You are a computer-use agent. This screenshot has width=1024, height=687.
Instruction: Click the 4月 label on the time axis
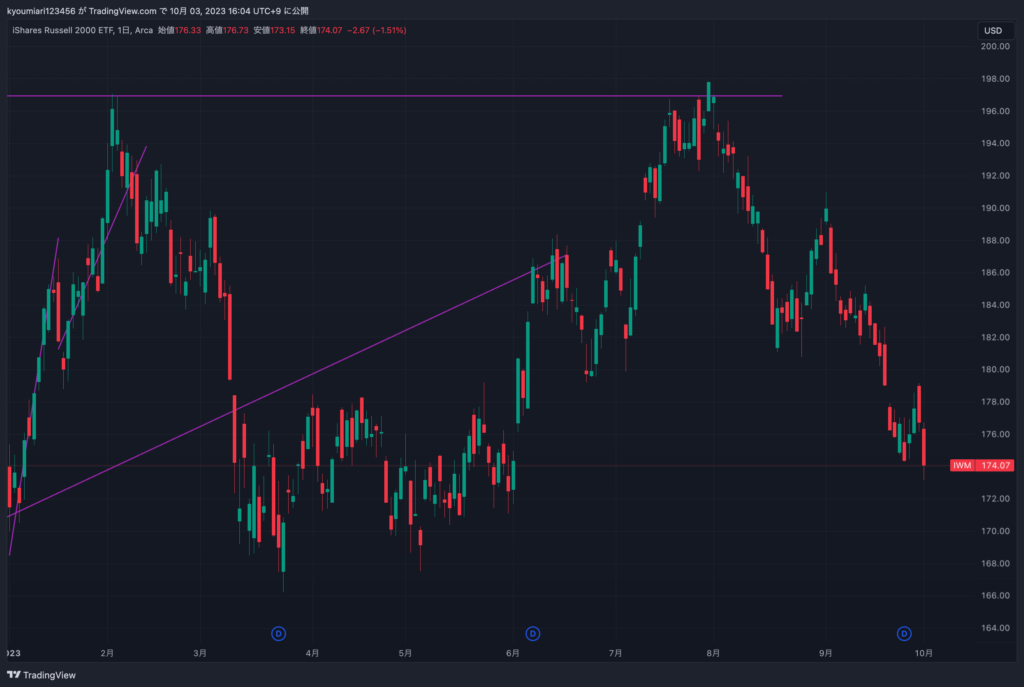point(312,653)
